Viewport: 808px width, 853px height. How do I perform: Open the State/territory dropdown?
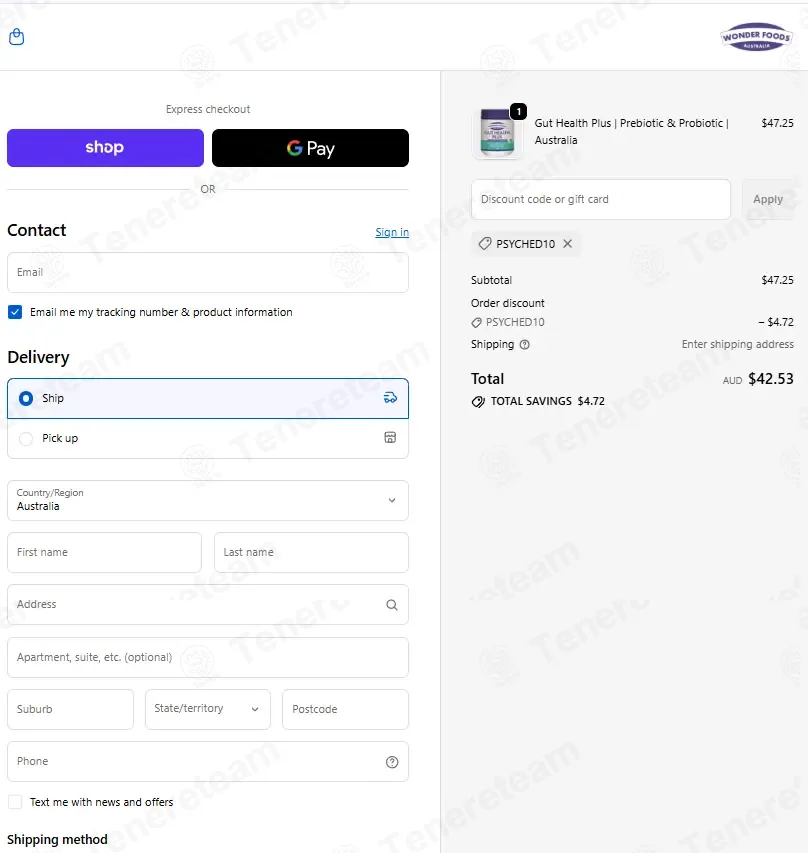208,709
